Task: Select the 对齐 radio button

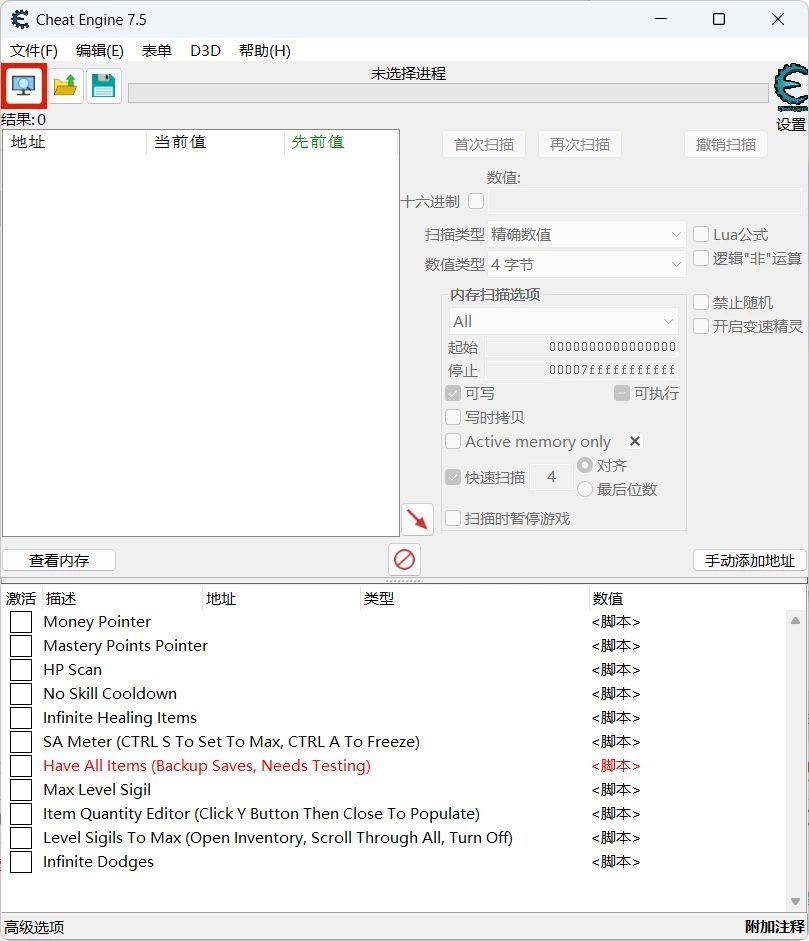Action: (585, 465)
